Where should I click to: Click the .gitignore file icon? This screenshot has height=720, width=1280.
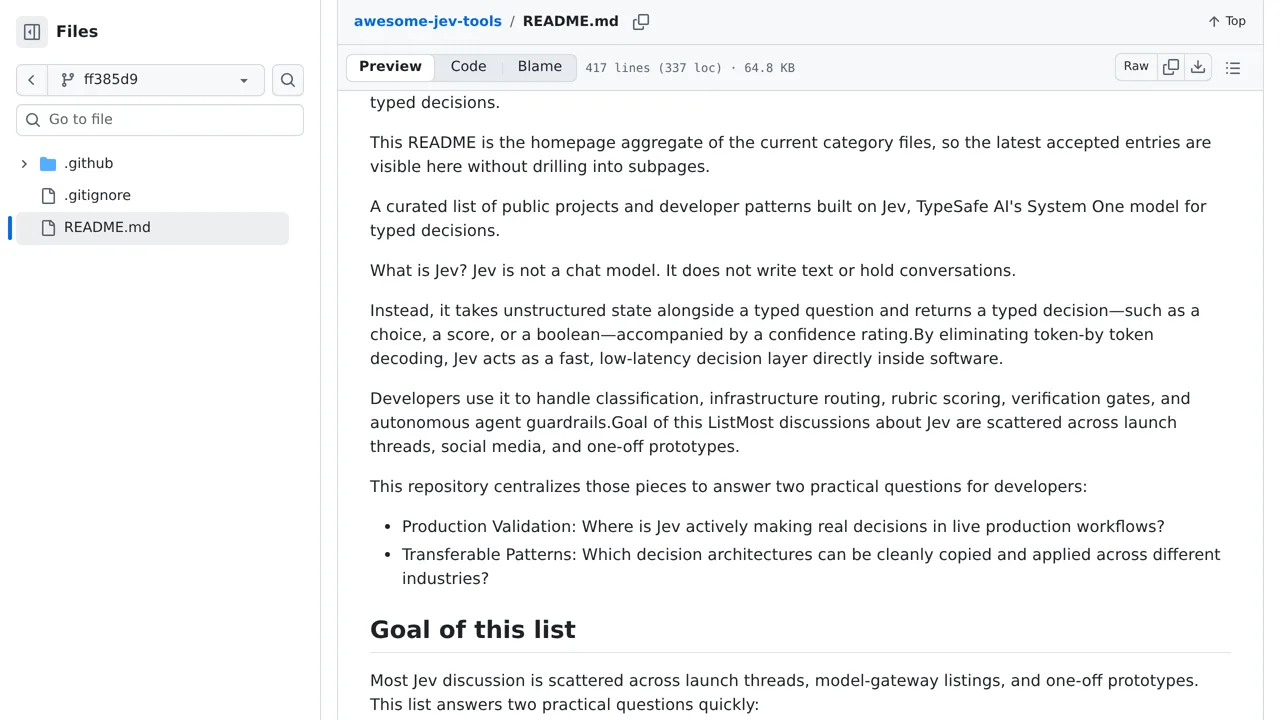click(48, 196)
